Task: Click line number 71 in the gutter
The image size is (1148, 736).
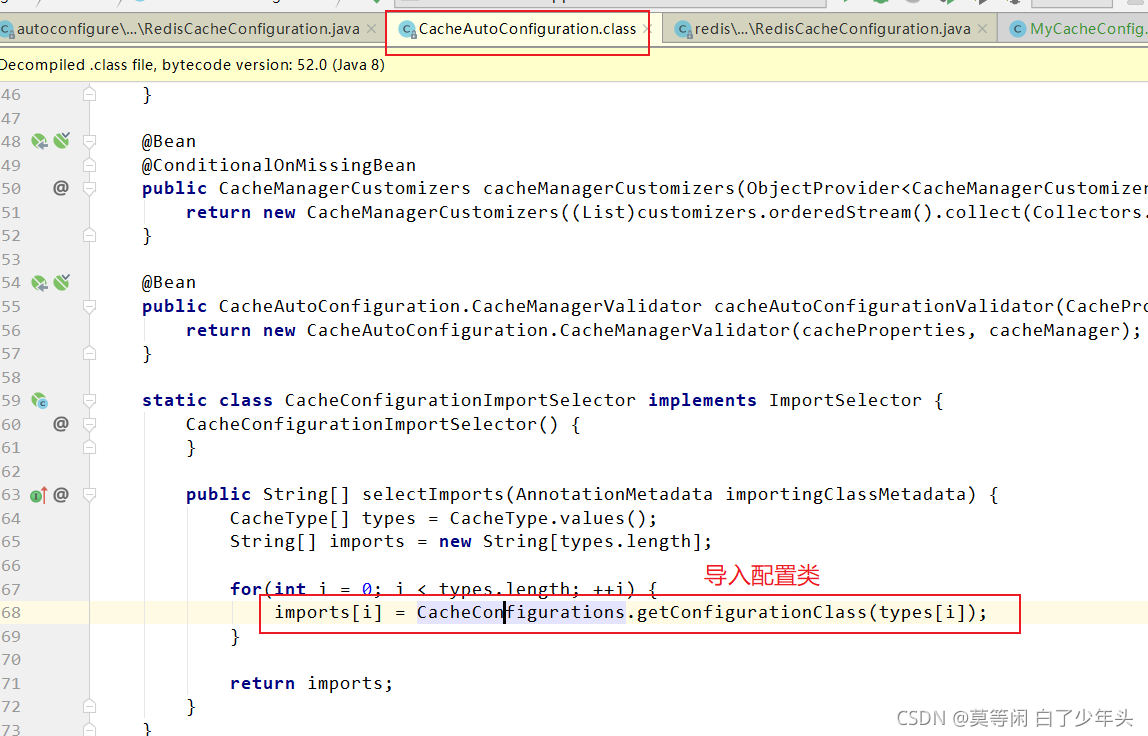Action: pyautogui.click(x=11, y=683)
